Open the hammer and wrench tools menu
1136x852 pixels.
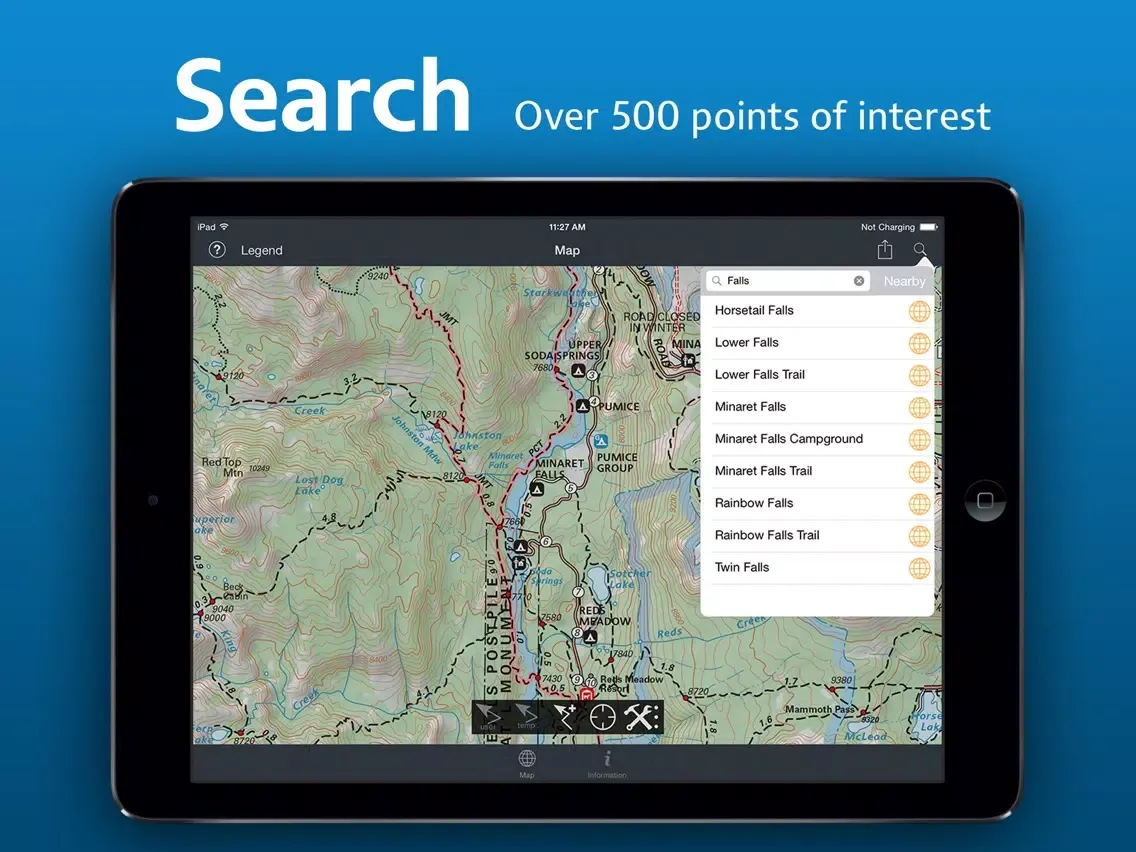pyautogui.click(x=641, y=717)
